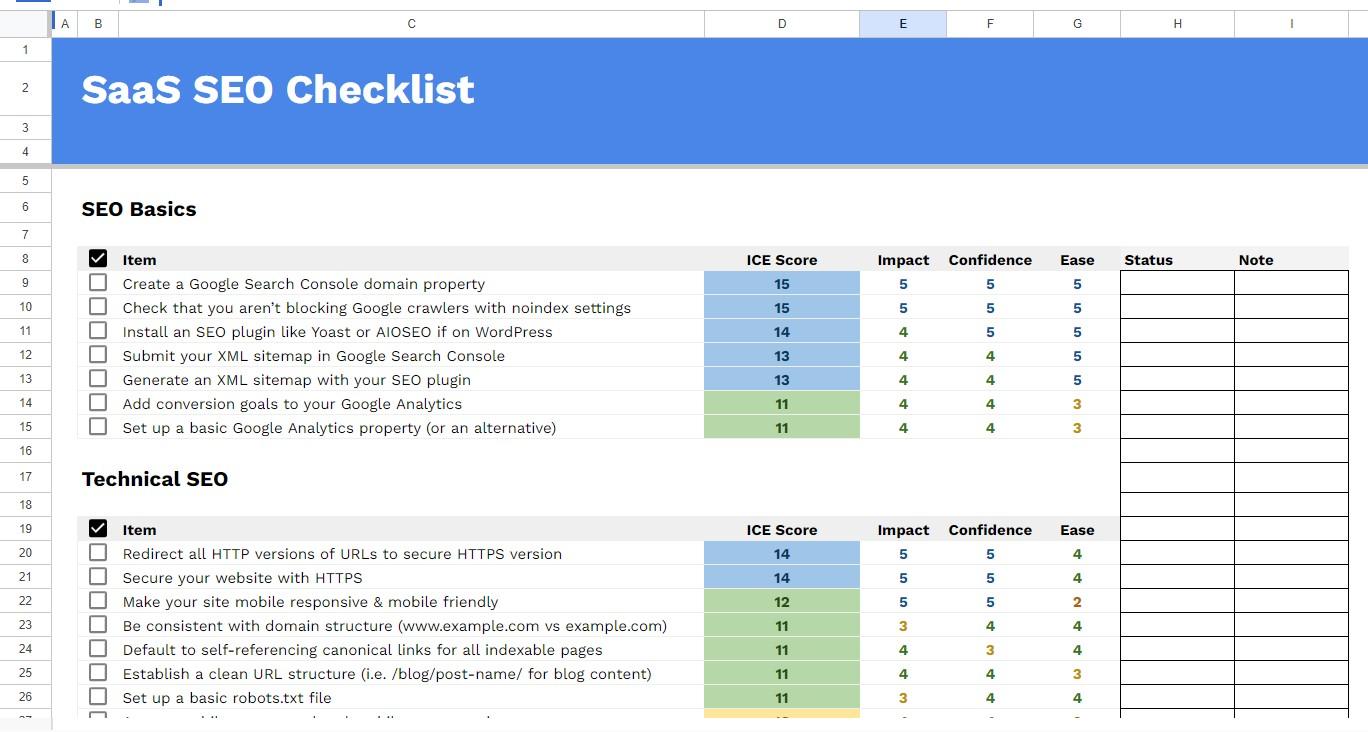This screenshot has width=1368, height=732.
Task: Click the Status cell for Install an SEO plugin
Action: point(1177,331)
